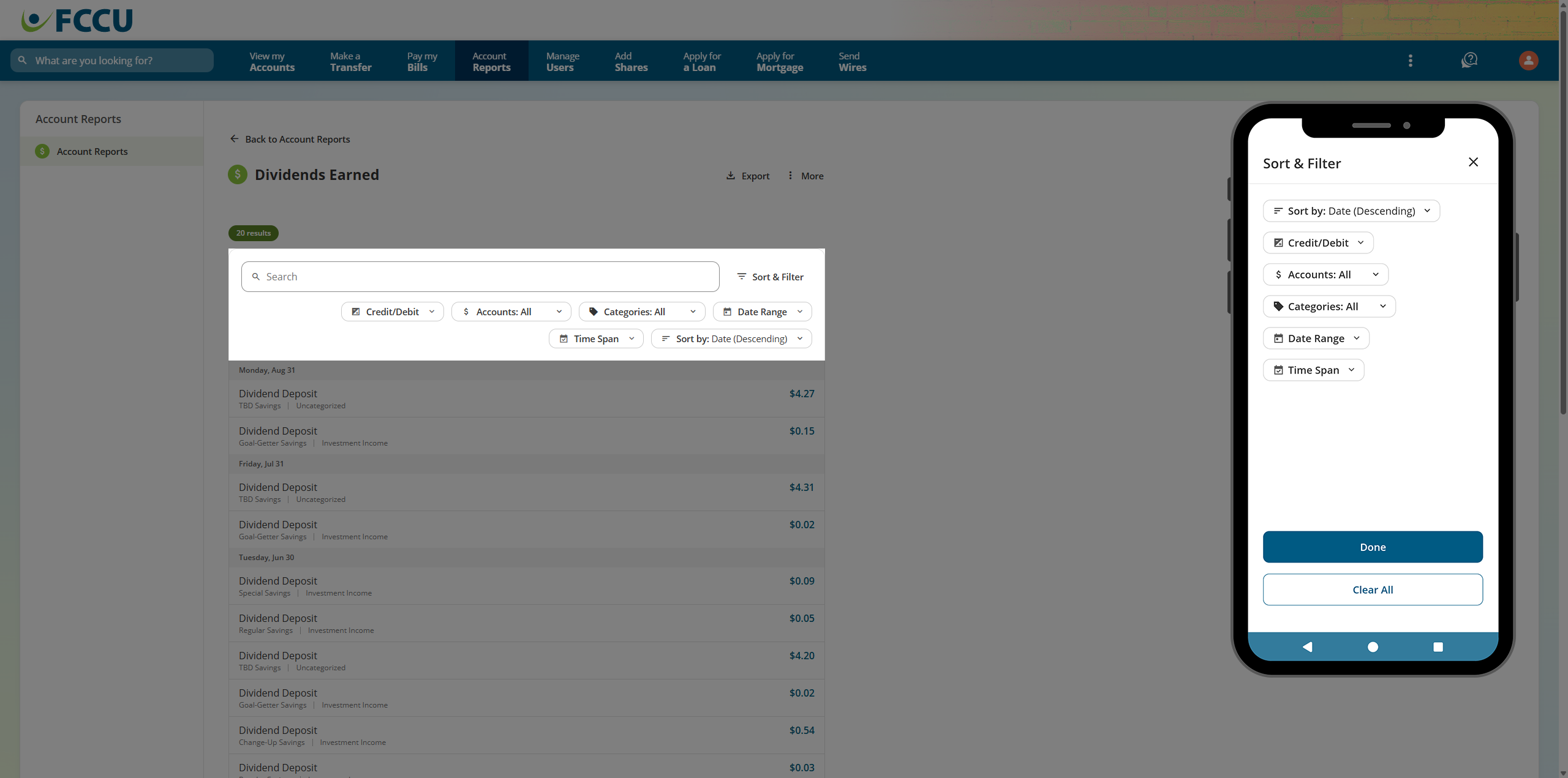
Task: Open the $0.54 Change-Up Savings Dividend Deposit
Action: coord(526,735)
